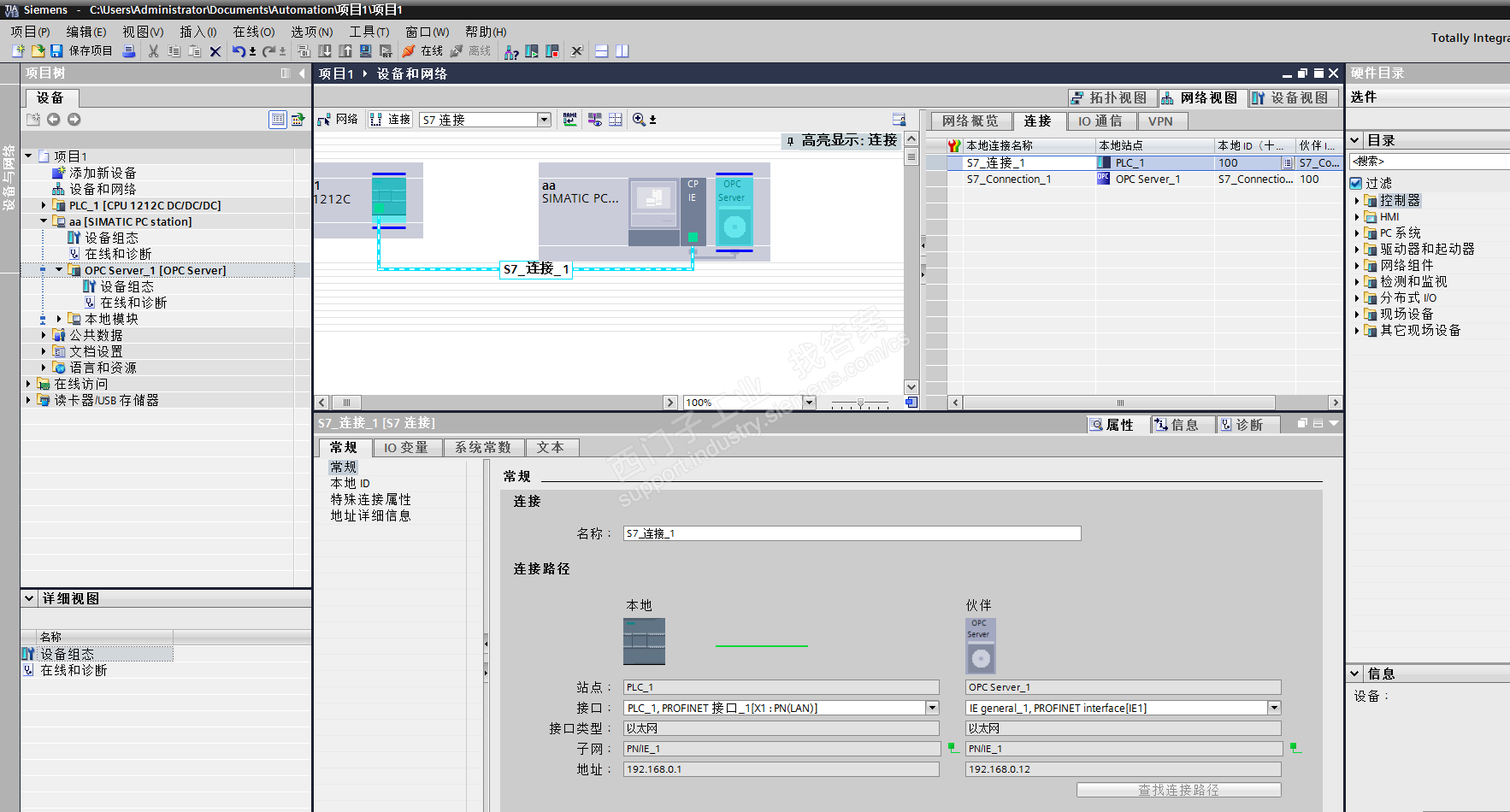This screenshot has width=1510, height=812.
Task: Click the forward arrow in the project tree
Action: coord(74,120)
